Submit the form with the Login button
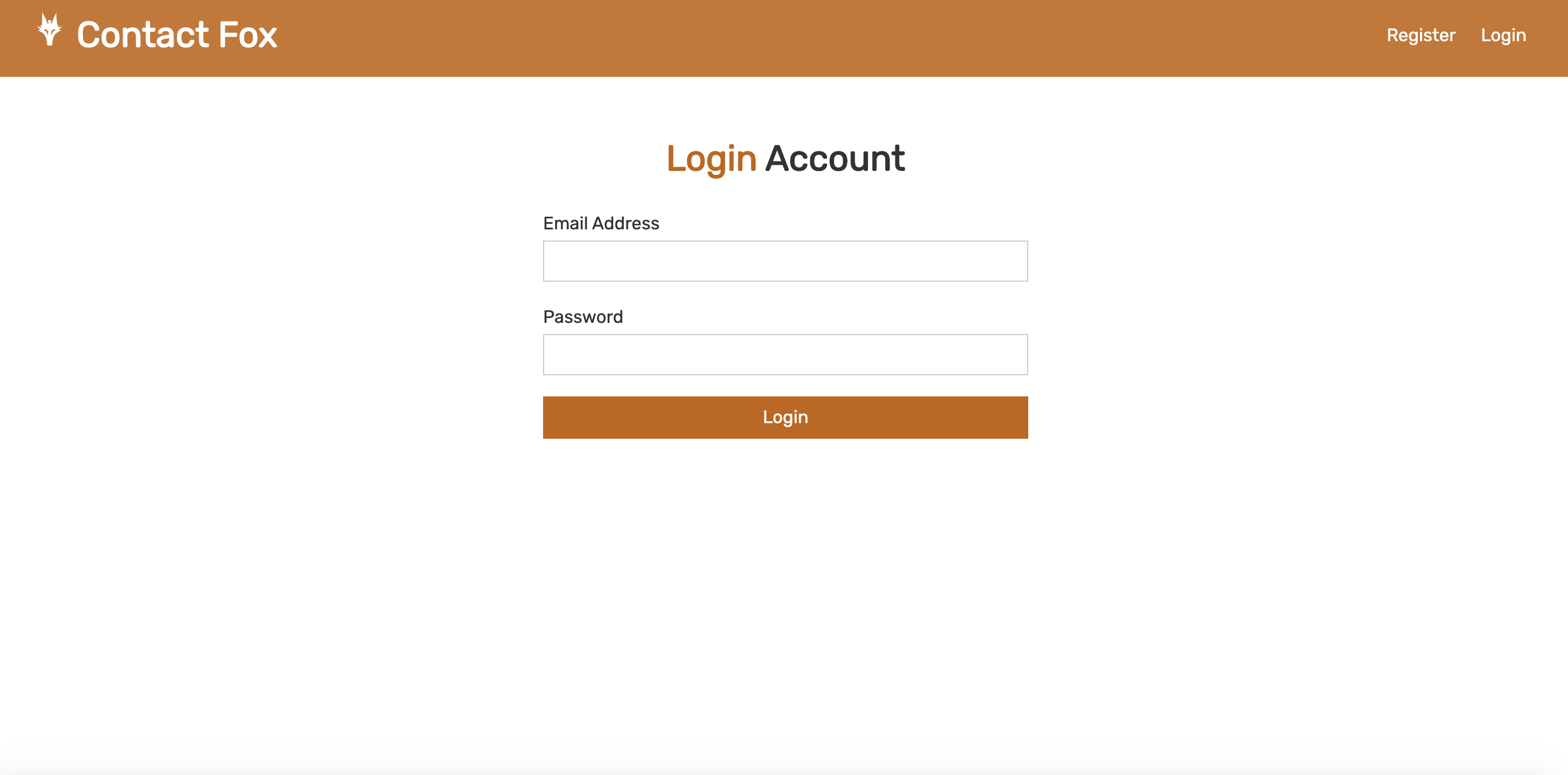 click(785, 418)
